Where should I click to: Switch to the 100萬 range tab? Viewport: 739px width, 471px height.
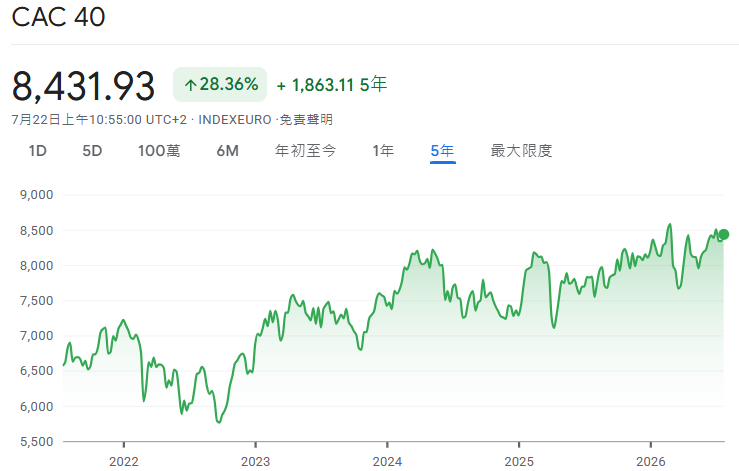(159, 151)
